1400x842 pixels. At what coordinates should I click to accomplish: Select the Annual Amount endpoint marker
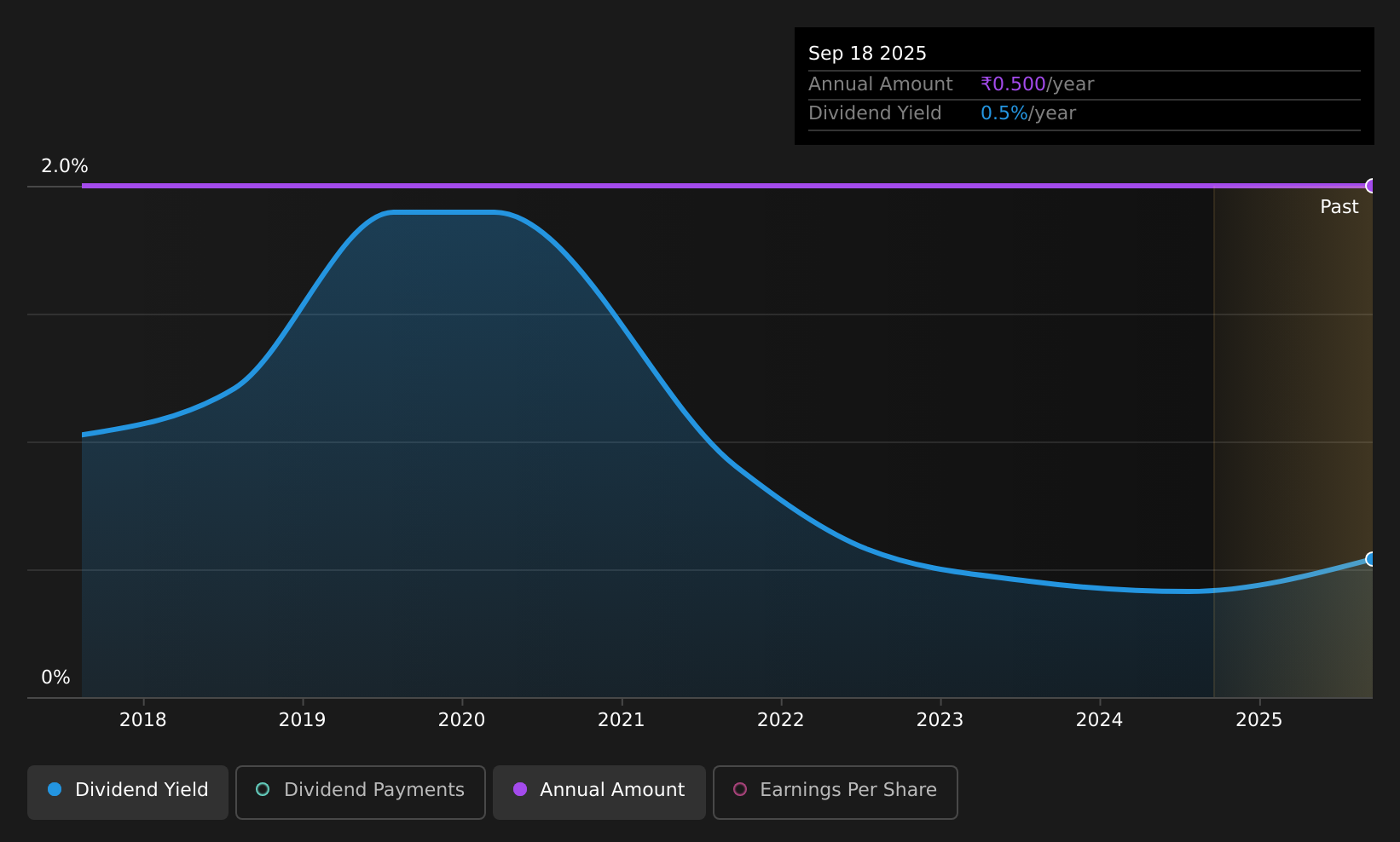pyautogui.click(x=1371, y=186)
